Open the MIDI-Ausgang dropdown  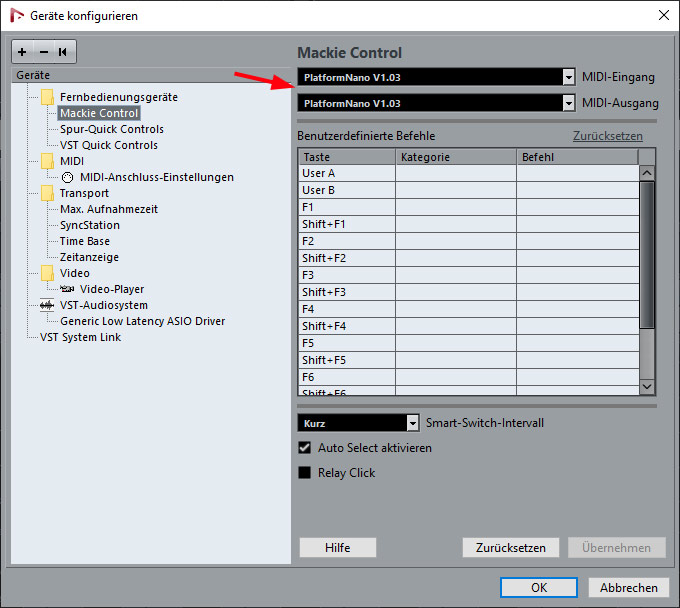tap(569, 103)
